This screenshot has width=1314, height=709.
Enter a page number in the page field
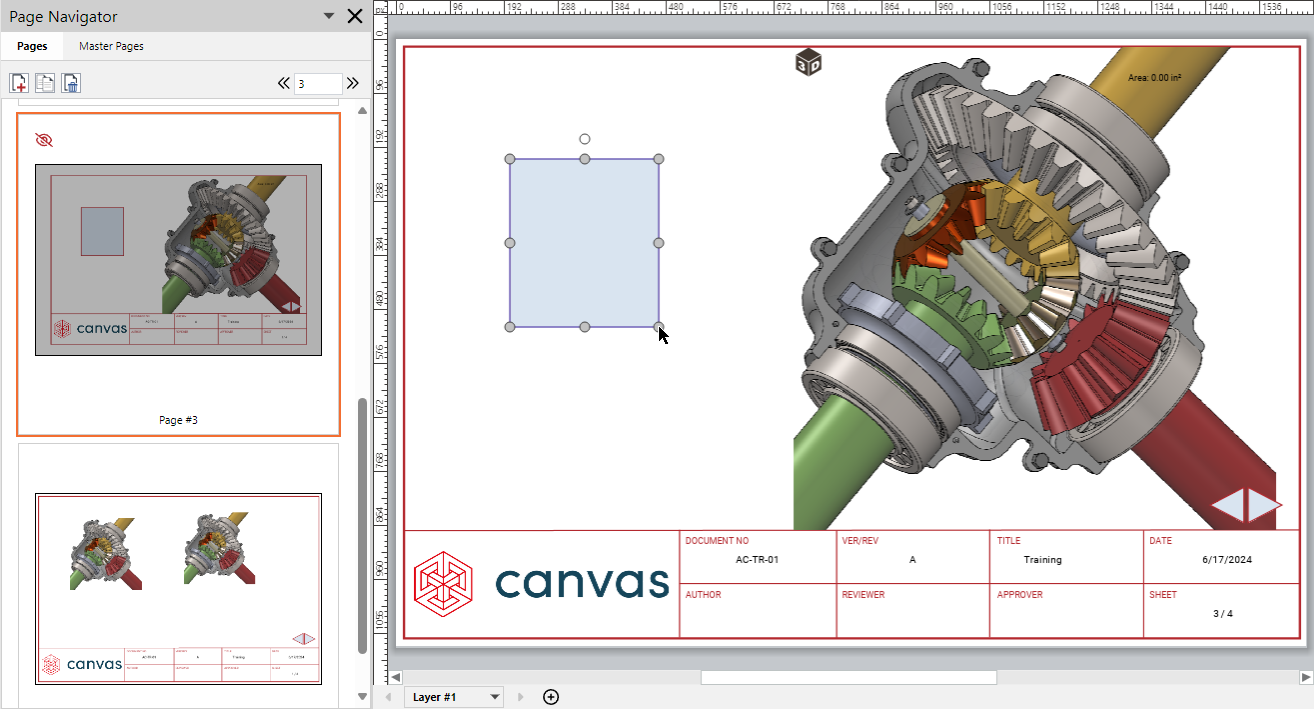tap(318, 83)
